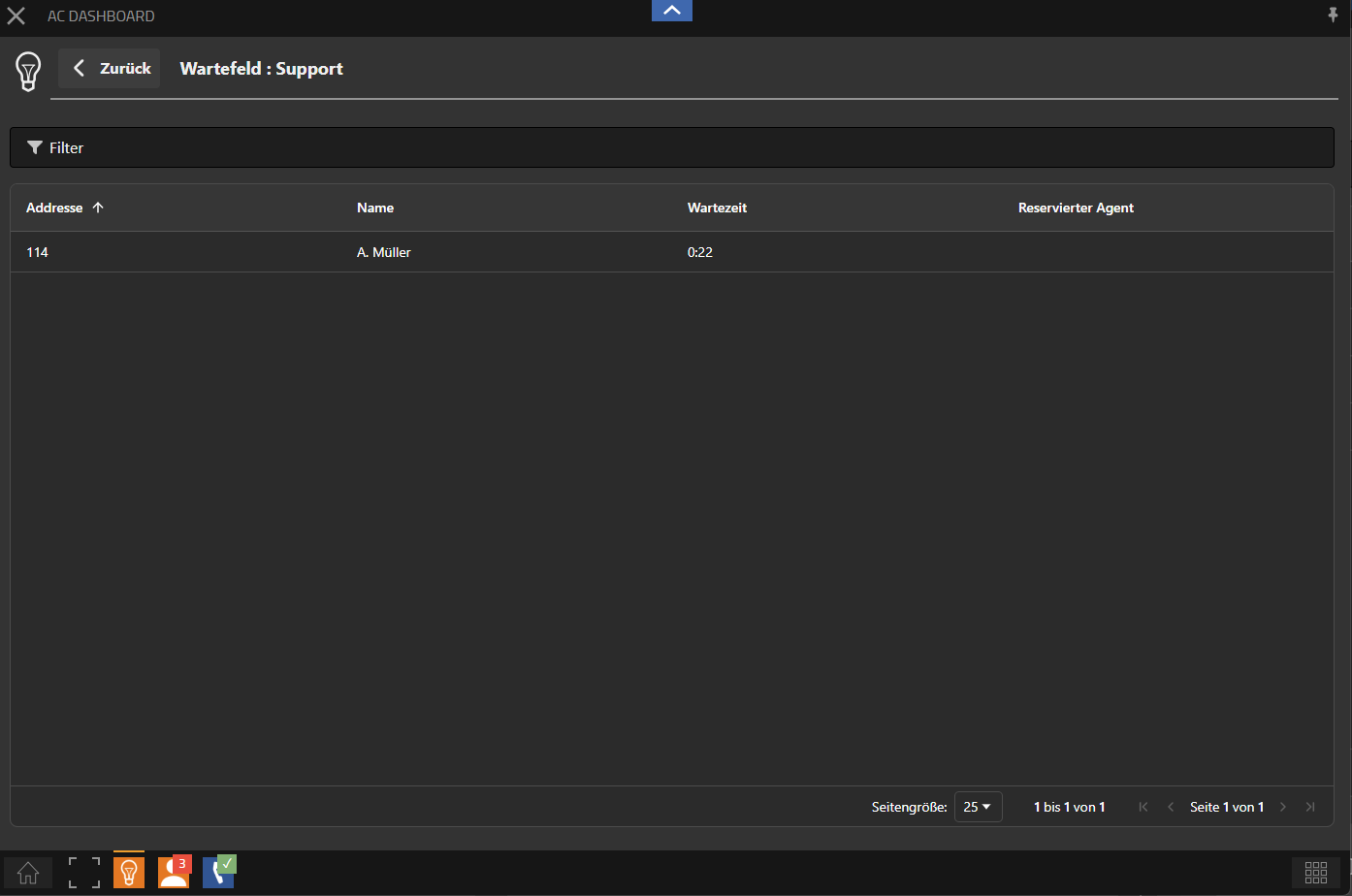This screenshot has width=1352, height=896.
Task: Open the phone icon with green checkmark
Action: (x=219, y=873)
